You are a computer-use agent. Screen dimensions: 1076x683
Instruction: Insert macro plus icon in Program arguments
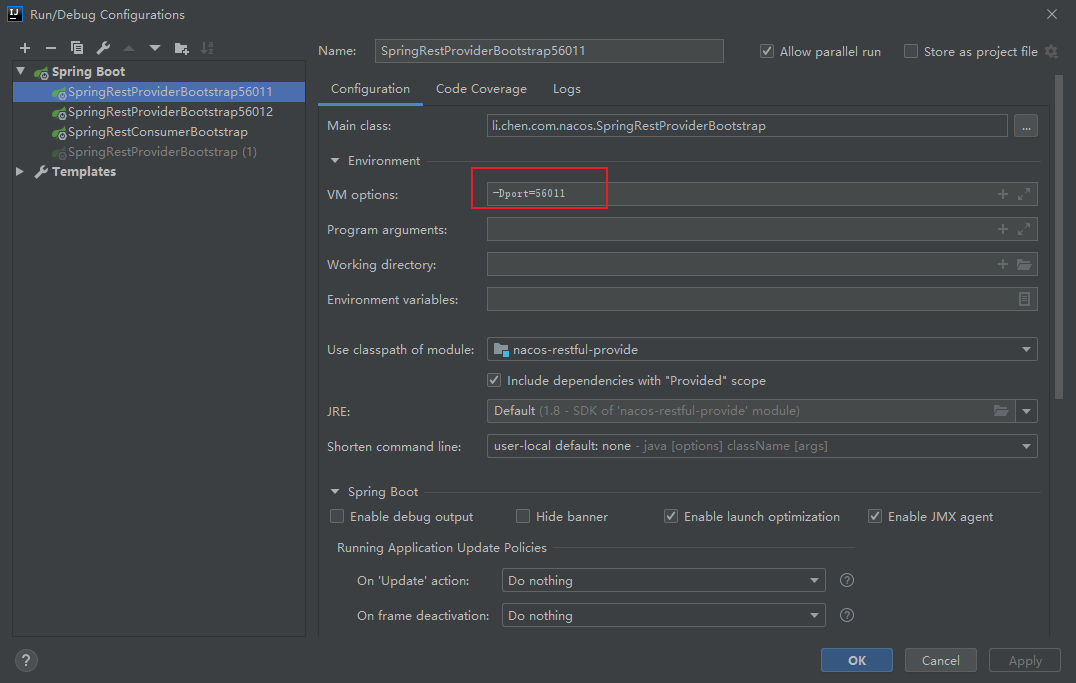1003,229
